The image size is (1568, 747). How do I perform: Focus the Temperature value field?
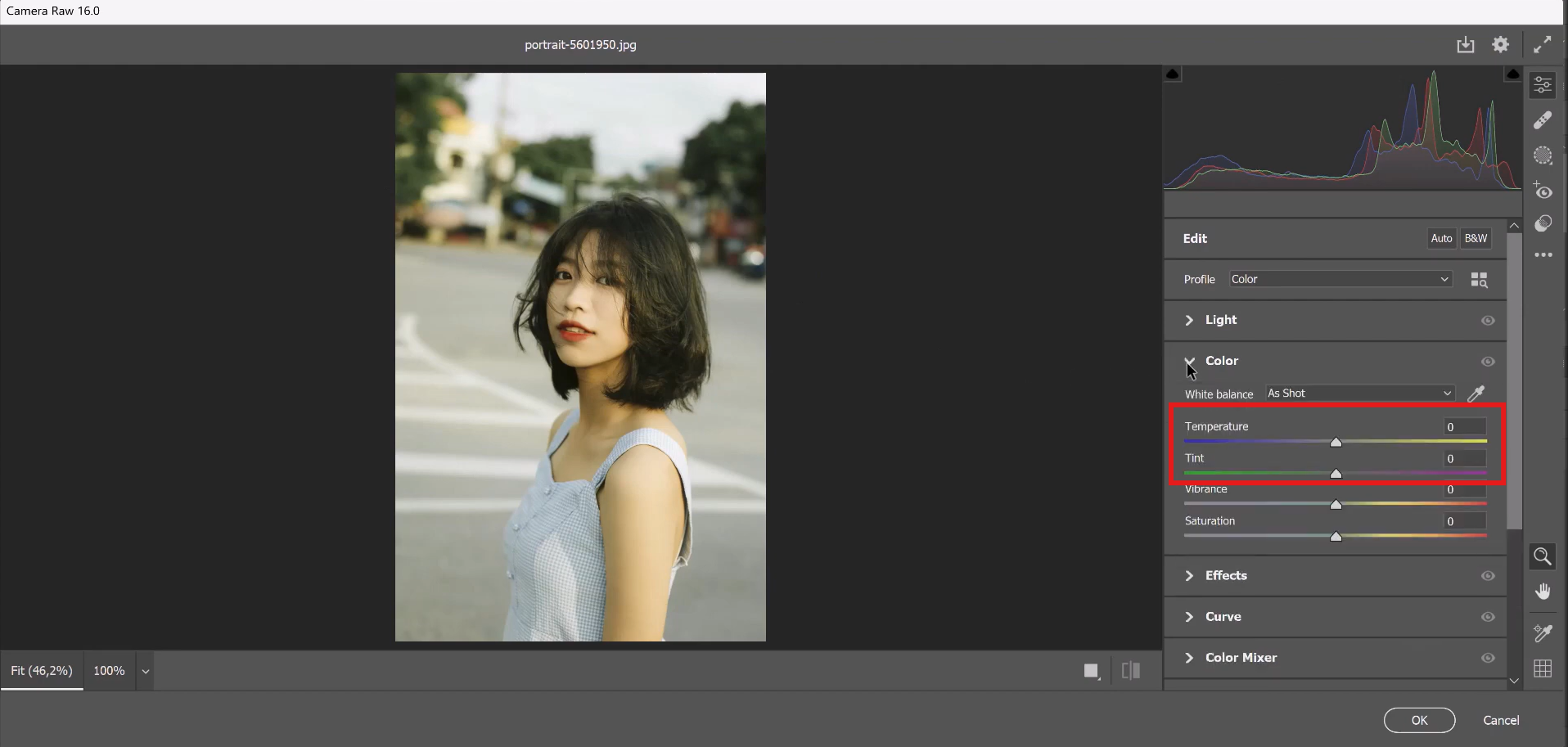1465,426
